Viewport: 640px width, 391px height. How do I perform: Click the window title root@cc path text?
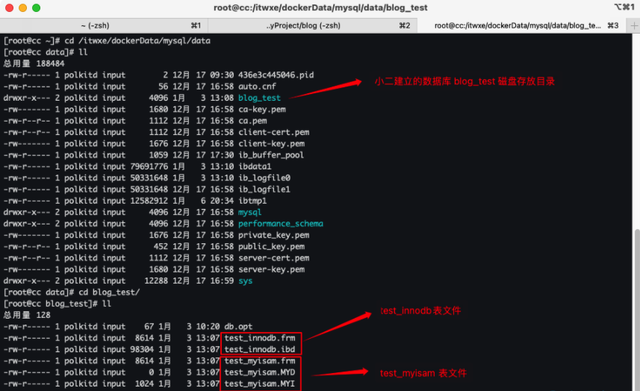[320, 8]
